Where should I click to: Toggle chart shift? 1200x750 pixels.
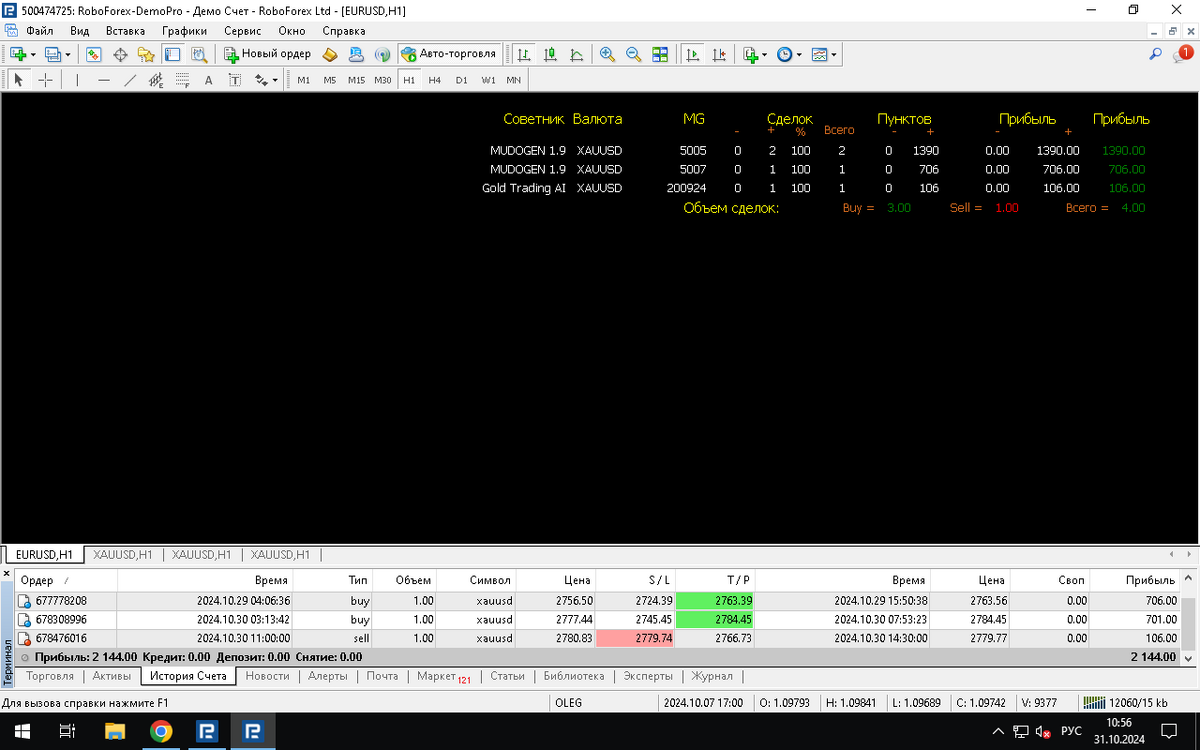tap(717, 54)
